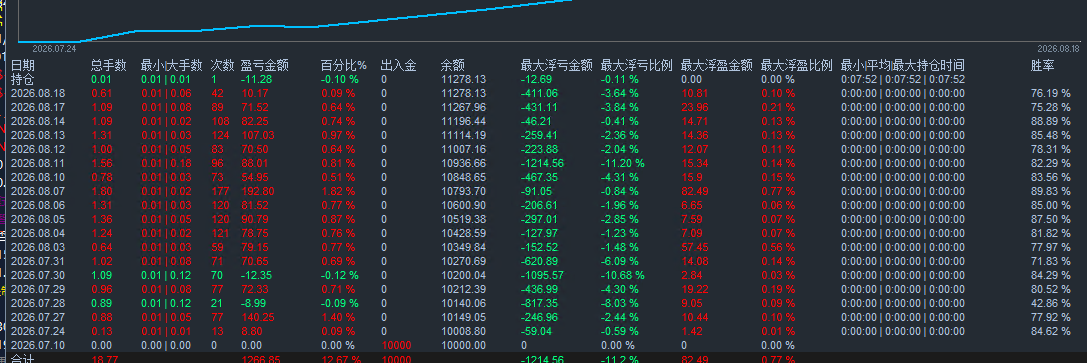Viewport: 1087px width, 363px height.
Task: Select the 2026.07.29 date cell
Action: click(x=39, y=289)
